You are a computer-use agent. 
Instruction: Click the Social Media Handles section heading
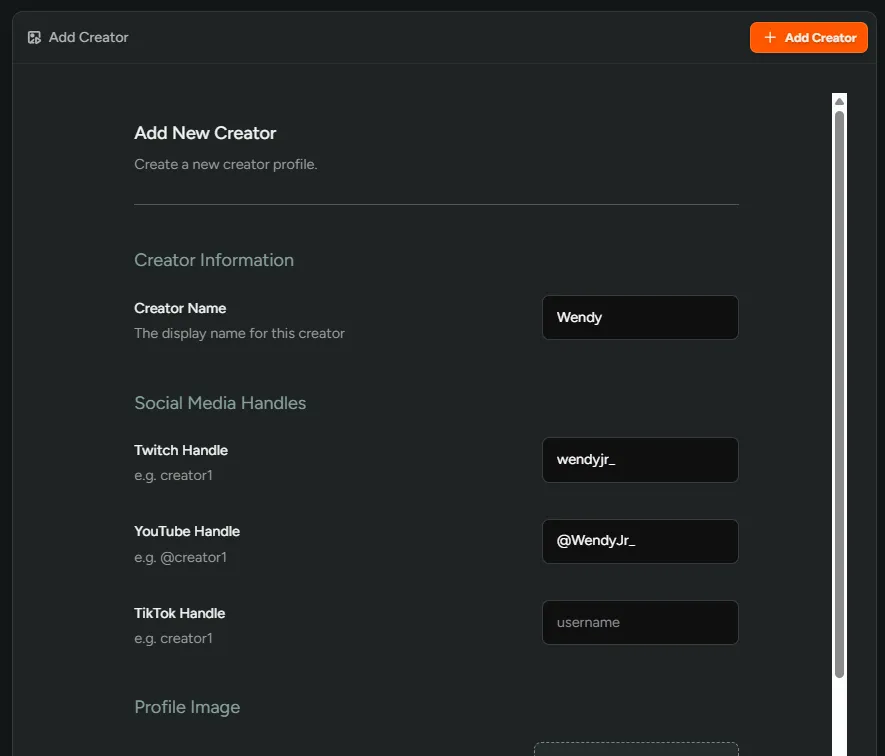pyautogui.click(x=220, y=403)
